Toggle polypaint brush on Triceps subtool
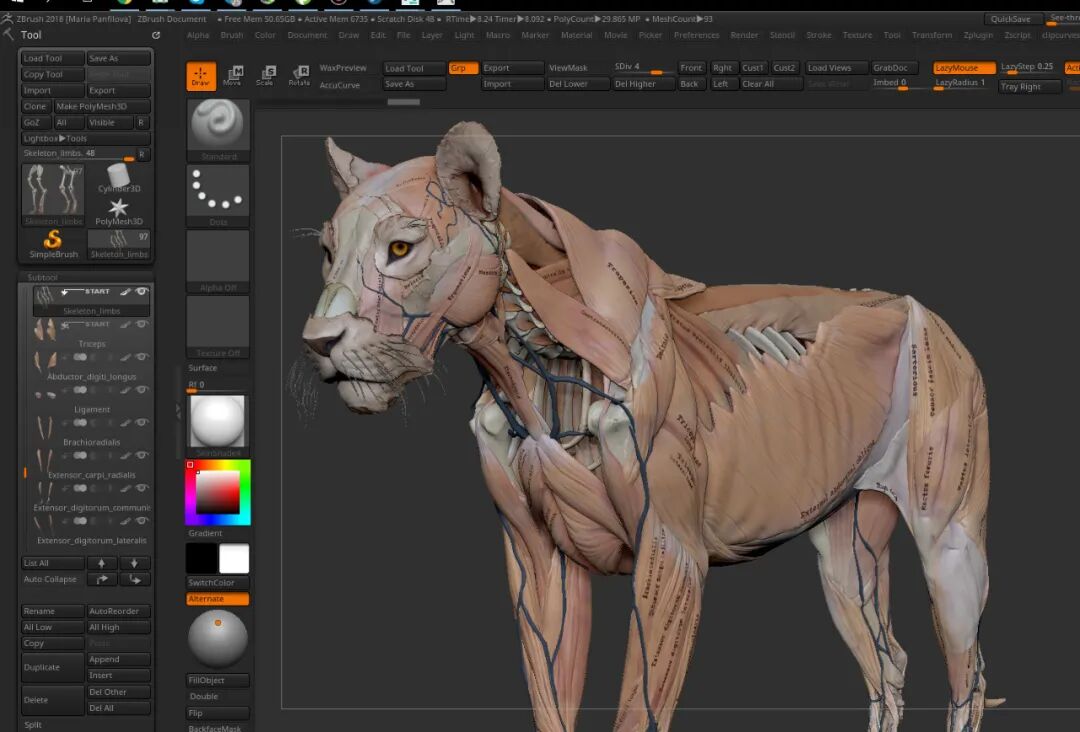The height and width of the screenshot is (732, 1080). [x=125, y=324]
